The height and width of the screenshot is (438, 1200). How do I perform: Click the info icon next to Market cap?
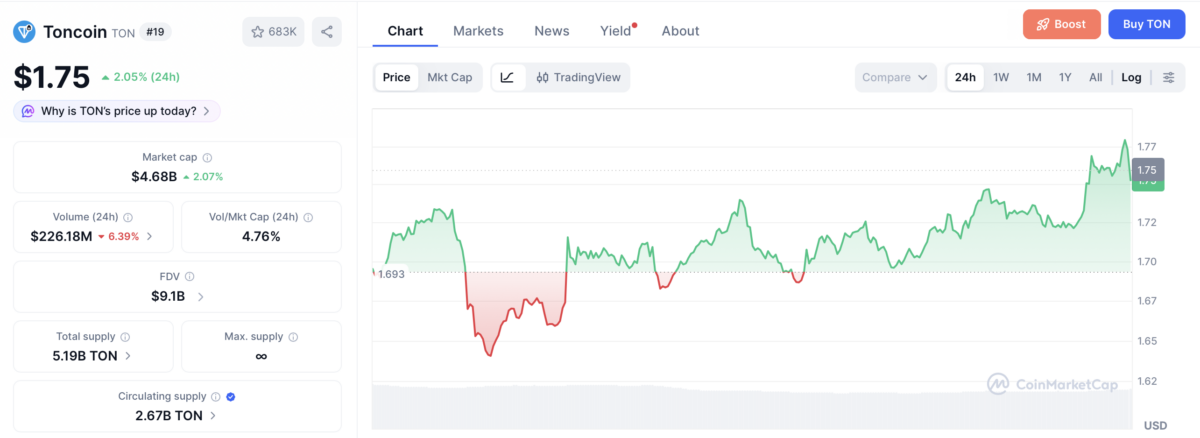[x=207, y=158]
